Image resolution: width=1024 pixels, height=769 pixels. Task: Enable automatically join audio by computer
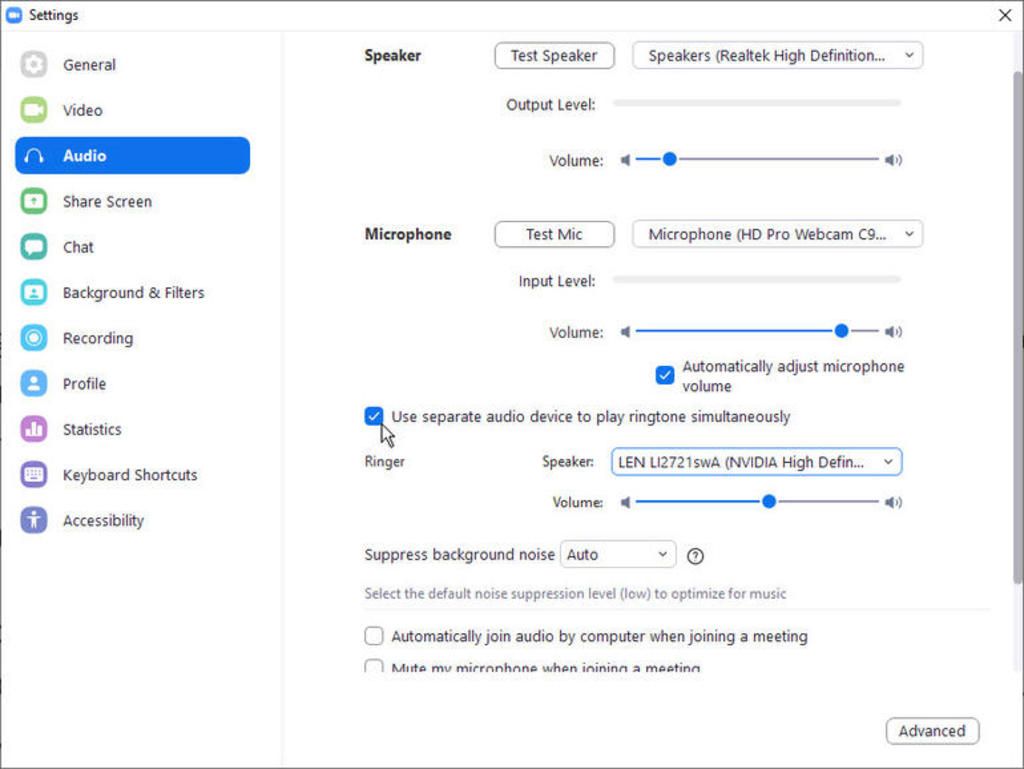coord(374,635)
